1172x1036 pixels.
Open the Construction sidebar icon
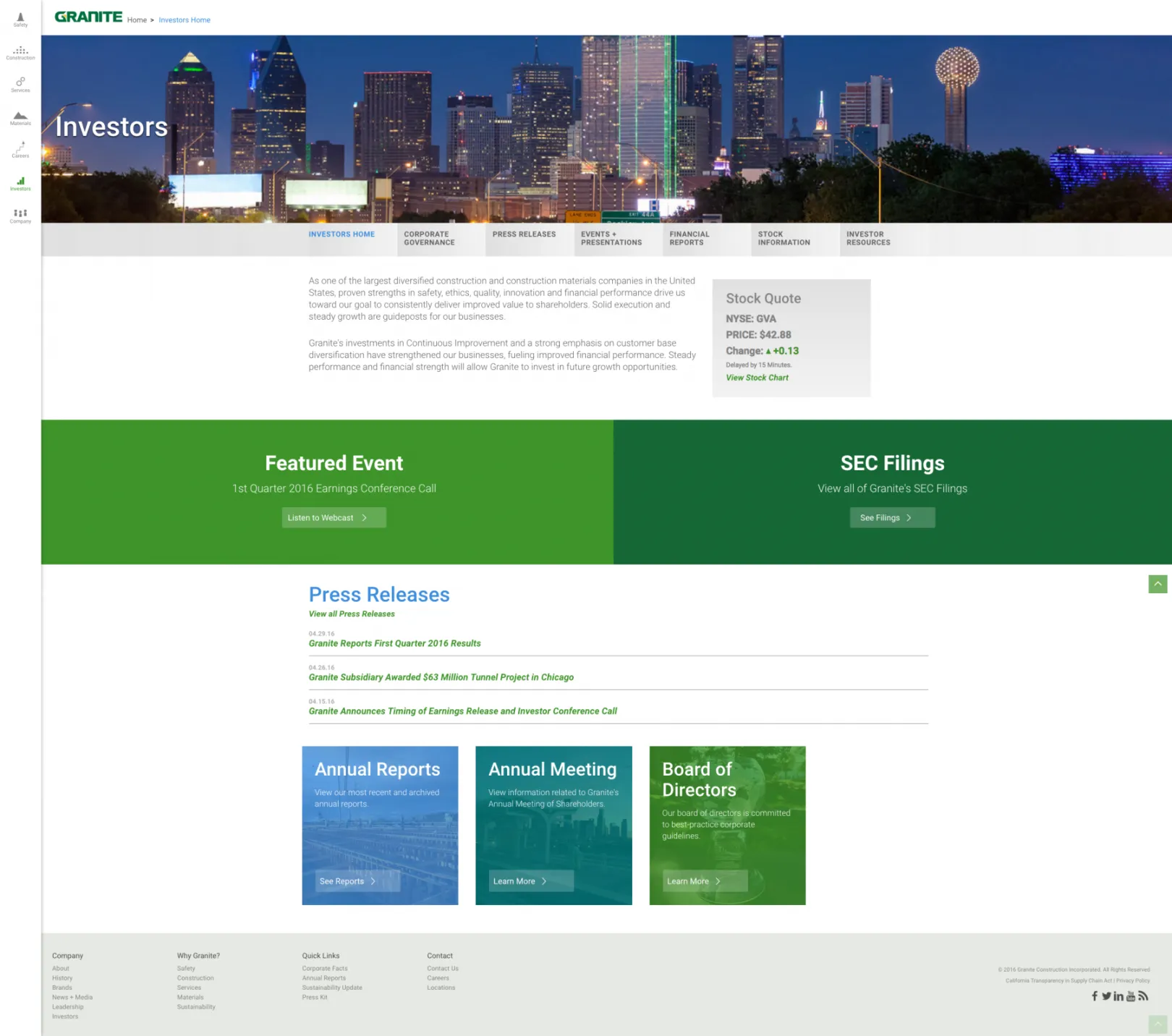pos(20,52)
